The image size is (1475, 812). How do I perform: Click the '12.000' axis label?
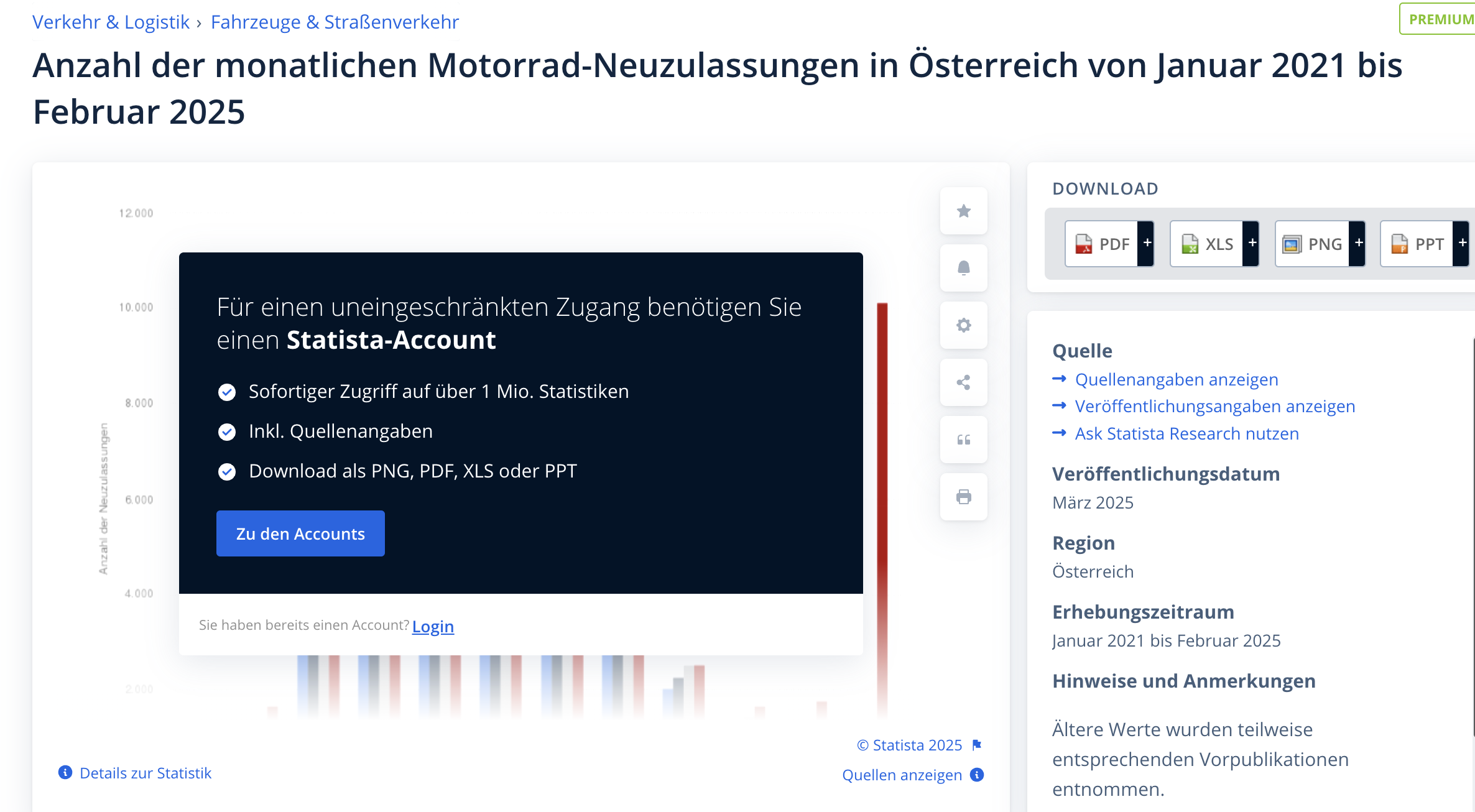[x=136, y=213]
